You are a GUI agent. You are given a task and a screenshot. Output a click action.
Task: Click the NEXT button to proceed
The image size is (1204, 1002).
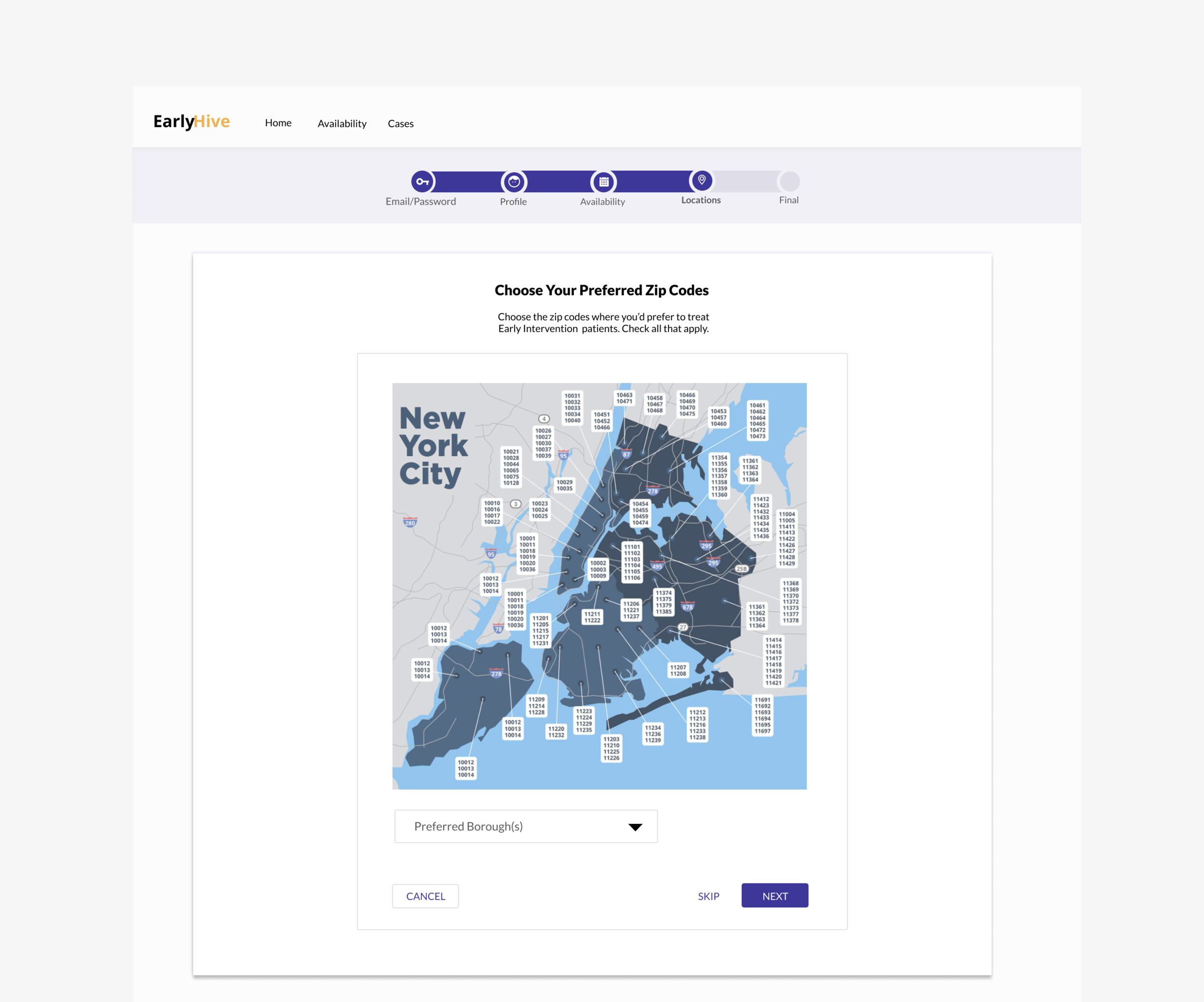pos(775,896)
